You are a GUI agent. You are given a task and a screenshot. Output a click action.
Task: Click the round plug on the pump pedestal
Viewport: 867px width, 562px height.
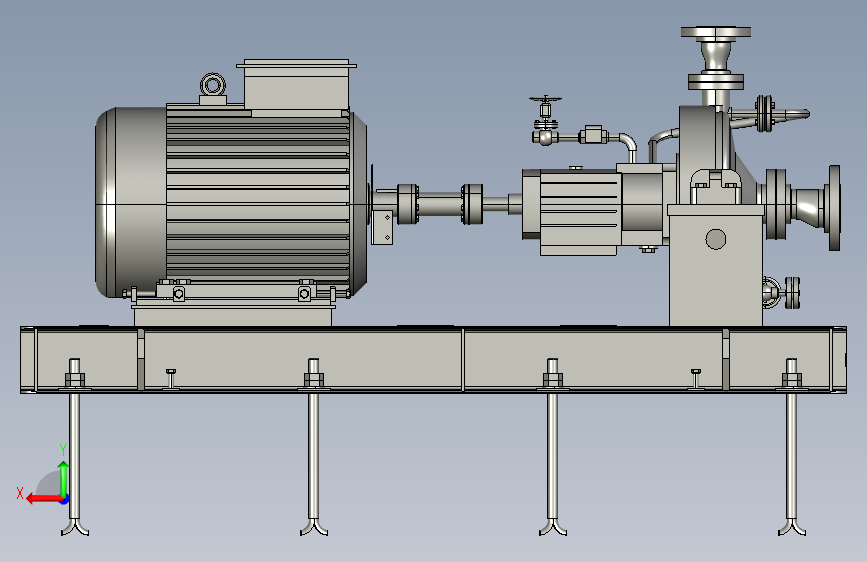[x=715, y=239]
